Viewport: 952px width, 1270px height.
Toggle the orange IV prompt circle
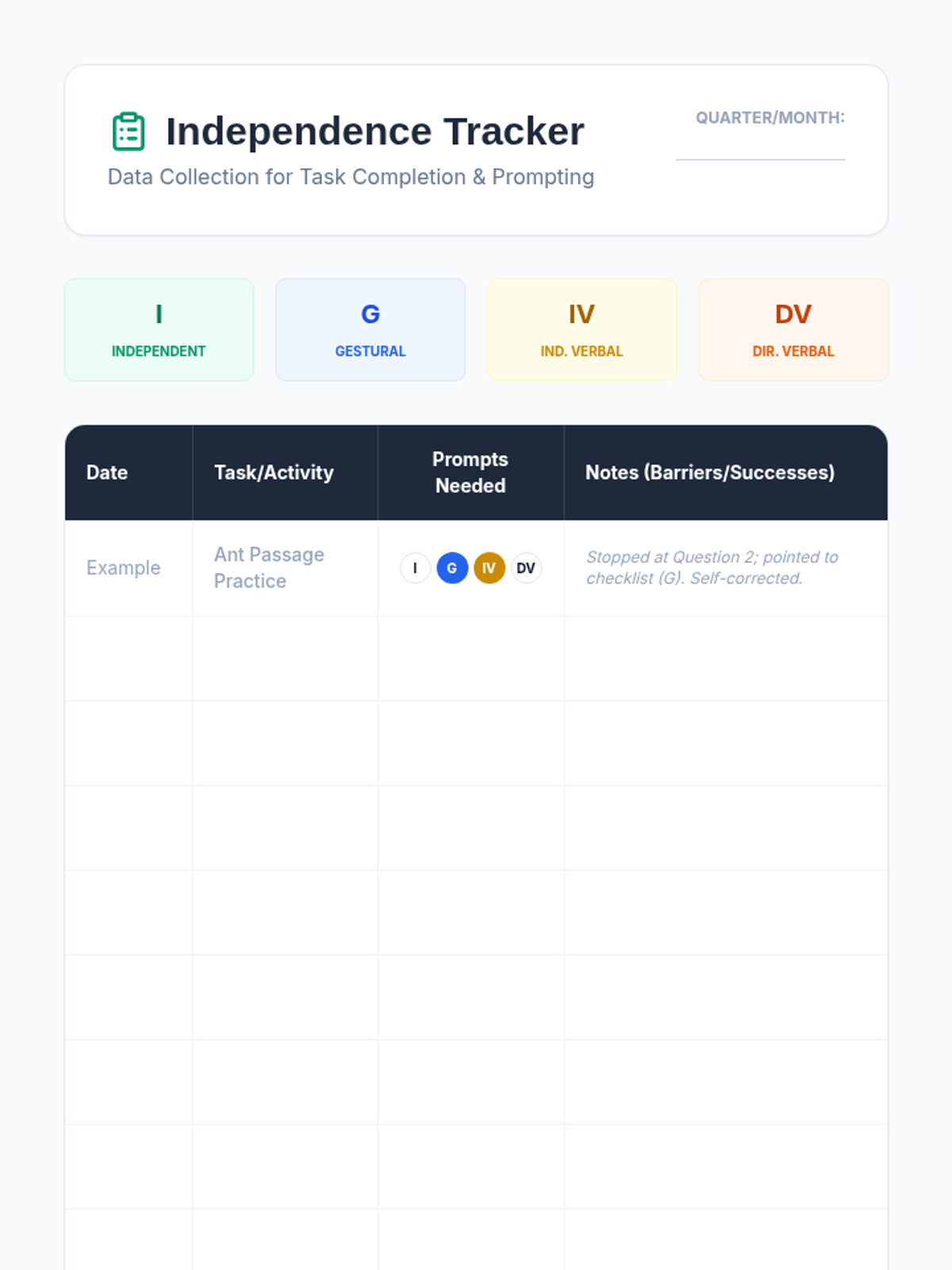pos(489,568)
